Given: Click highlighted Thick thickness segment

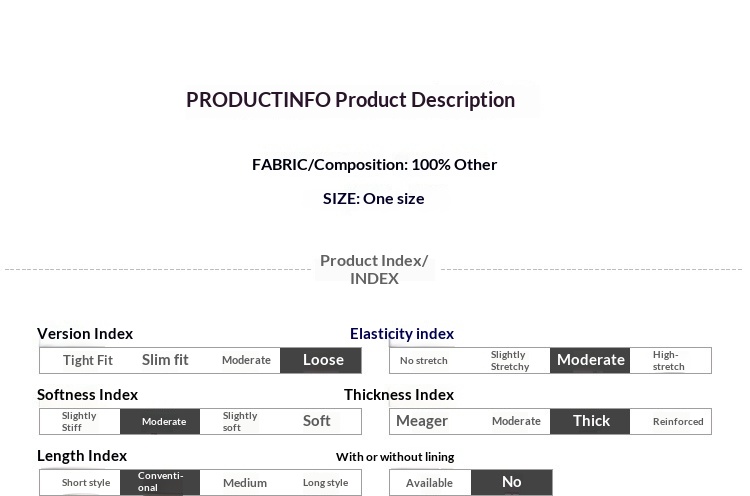Looking at the screenshot, I should pos(591,421).
